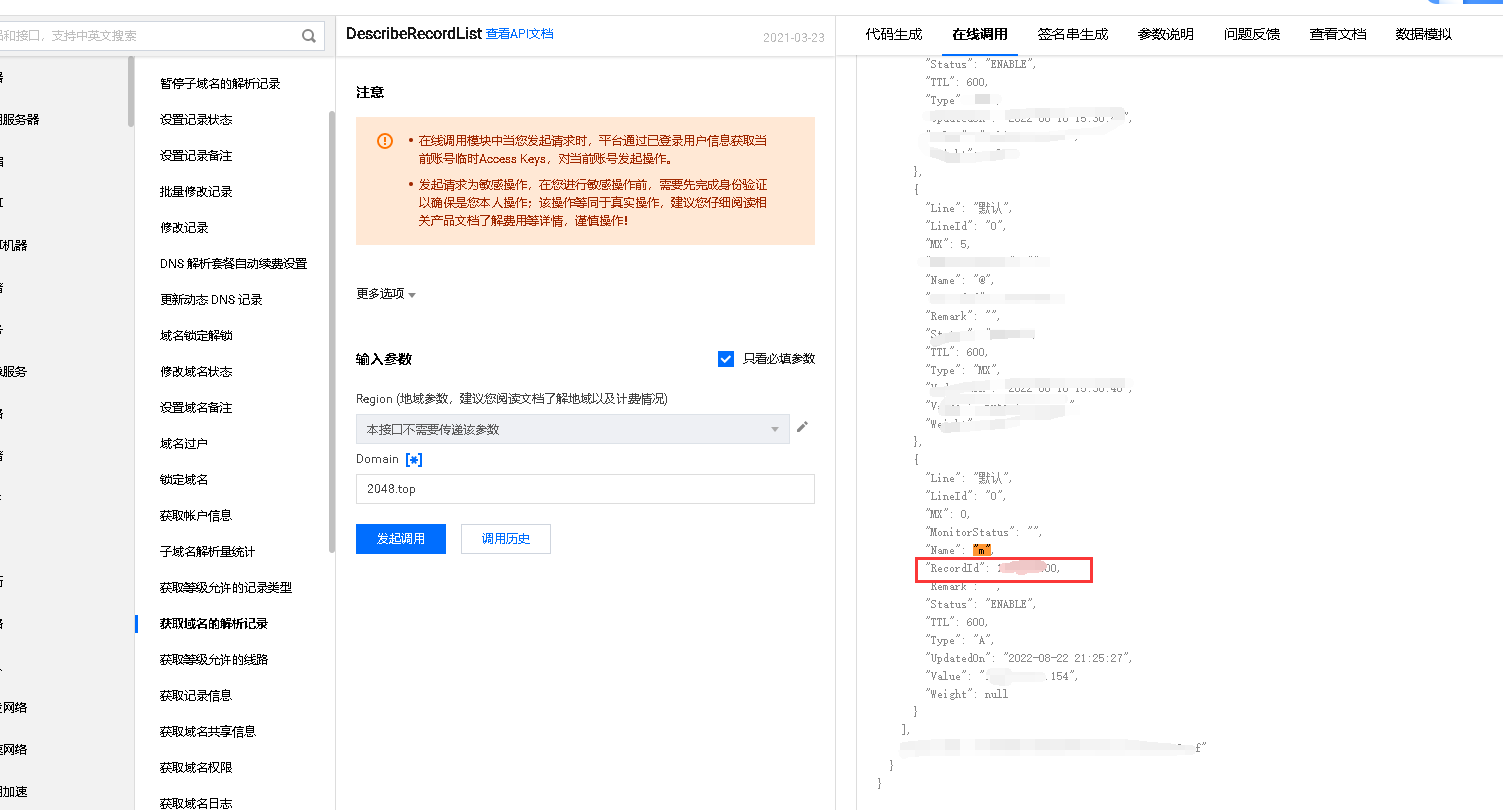Select 修改域名状态 in the API list
The height and width of the screenshot is (810, 1503).
pyautogui.click(x=196, y=372)
